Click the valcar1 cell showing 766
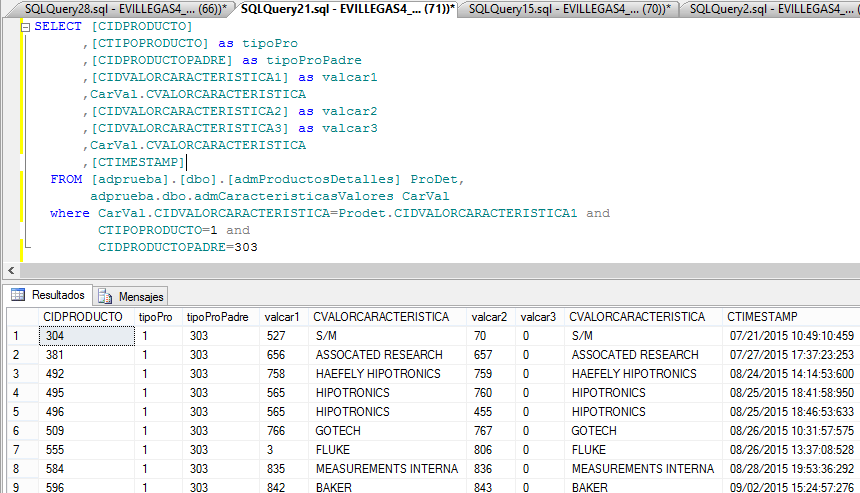The image size is (860, 493). coord(284,431)
